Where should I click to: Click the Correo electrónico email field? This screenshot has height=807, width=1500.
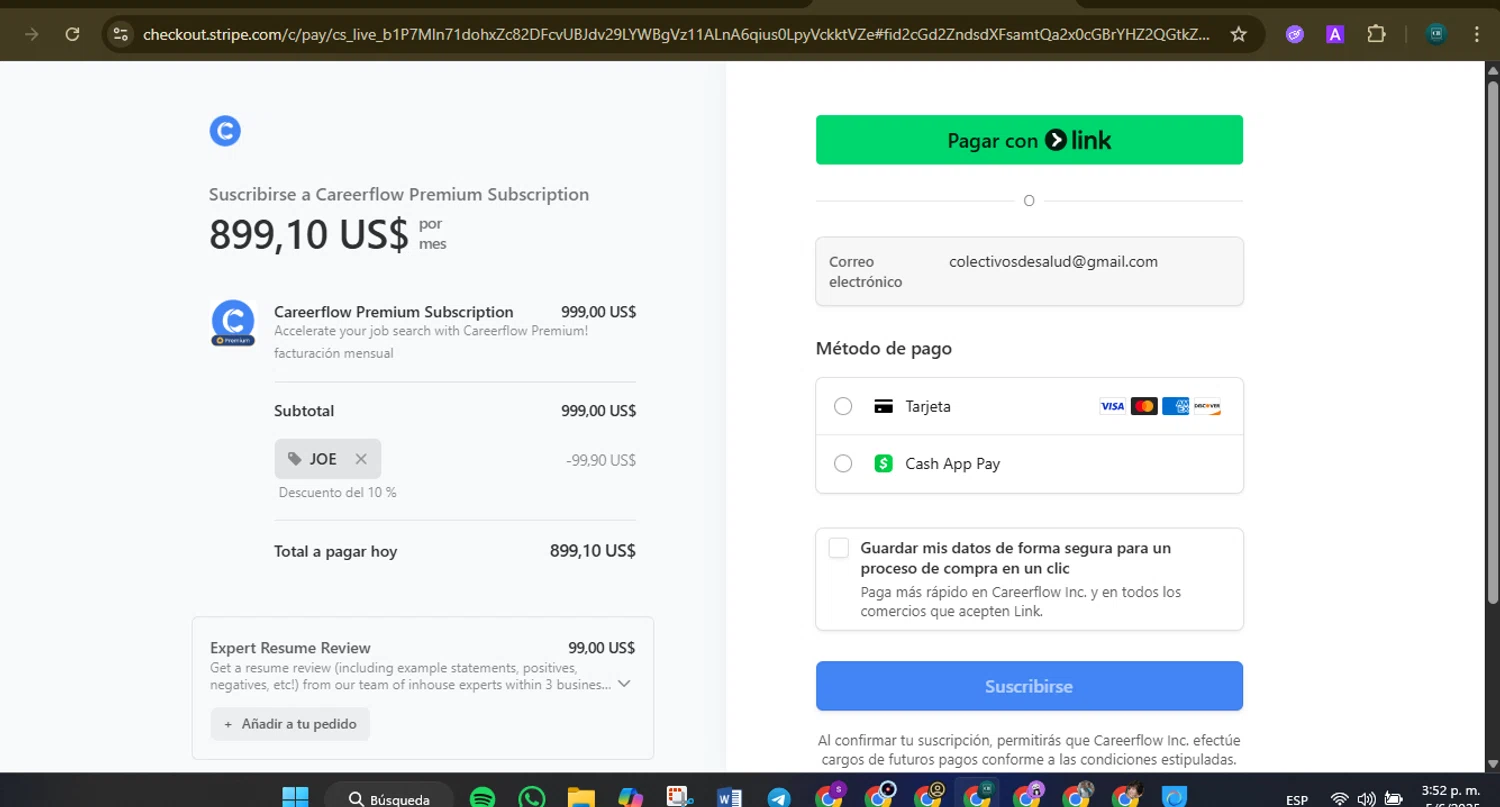[x=1029, y=271]
